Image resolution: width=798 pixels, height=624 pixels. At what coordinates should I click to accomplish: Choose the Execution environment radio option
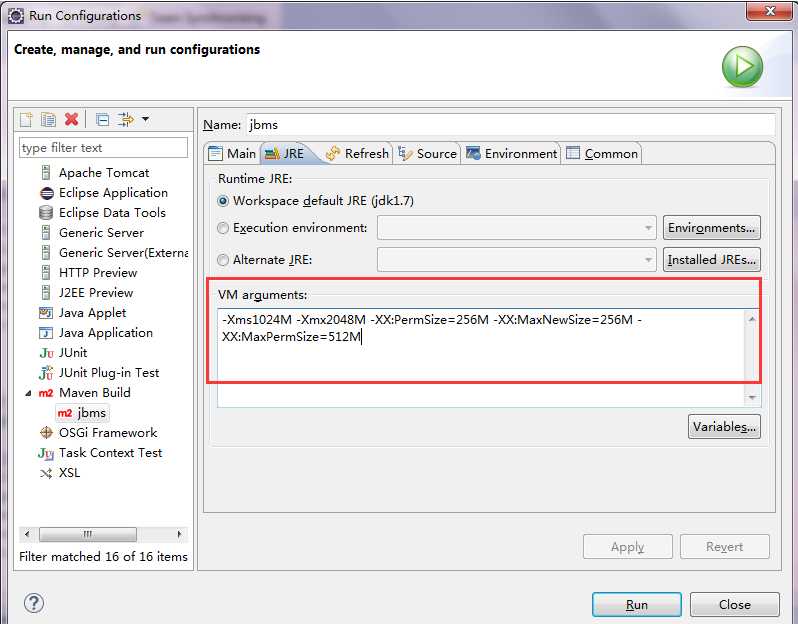tap(224, 228)
